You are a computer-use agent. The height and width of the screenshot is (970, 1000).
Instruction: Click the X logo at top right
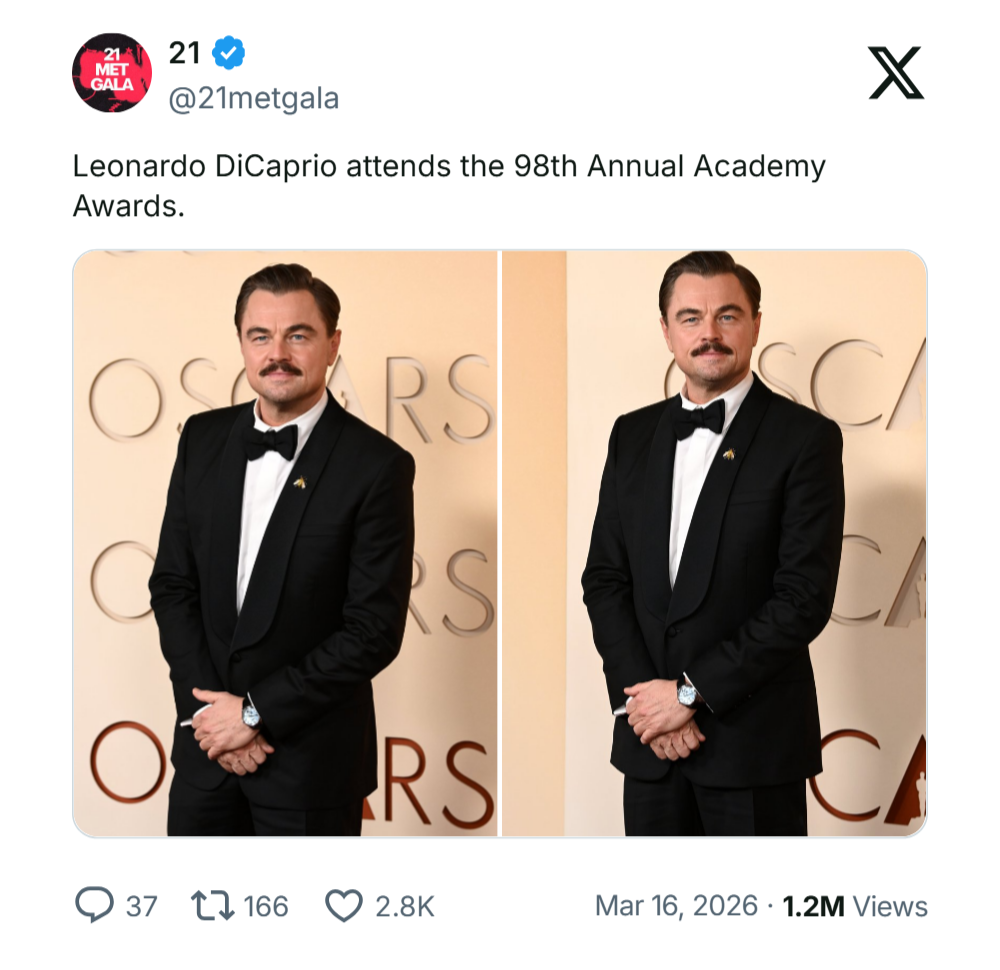pyautogui.click(x=897, y=72)
